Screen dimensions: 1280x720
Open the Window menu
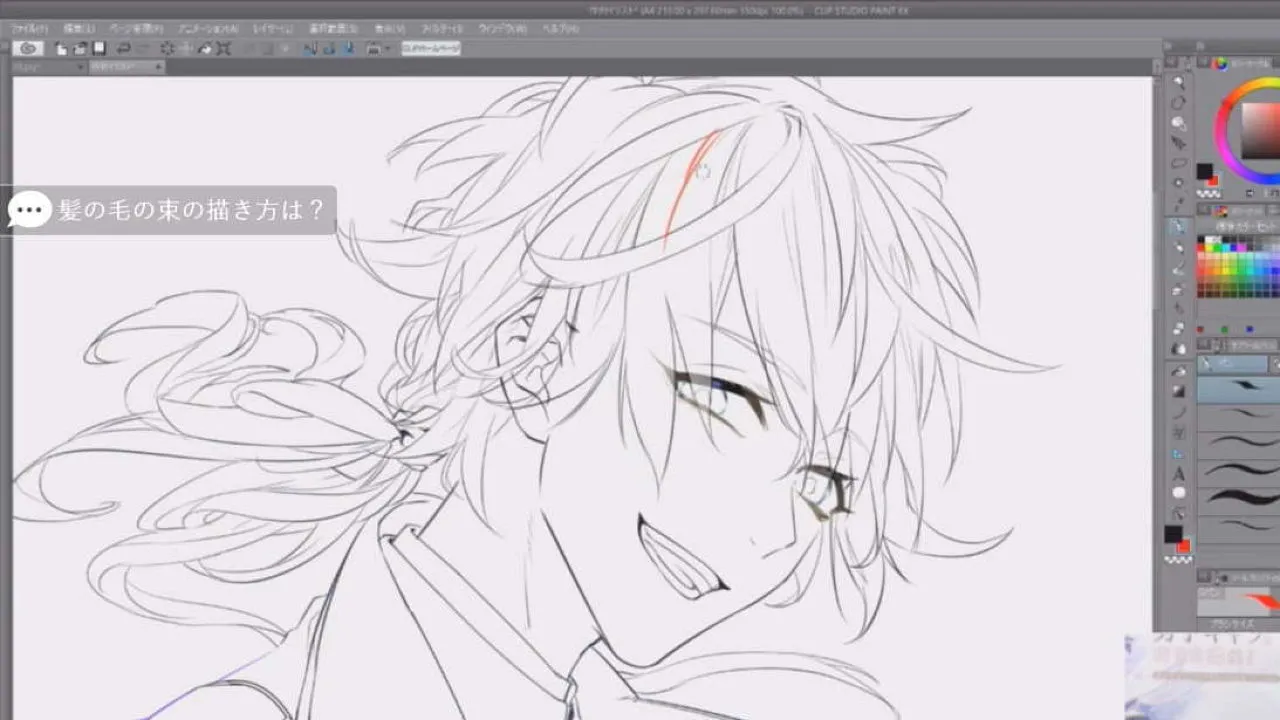point(502,29)
